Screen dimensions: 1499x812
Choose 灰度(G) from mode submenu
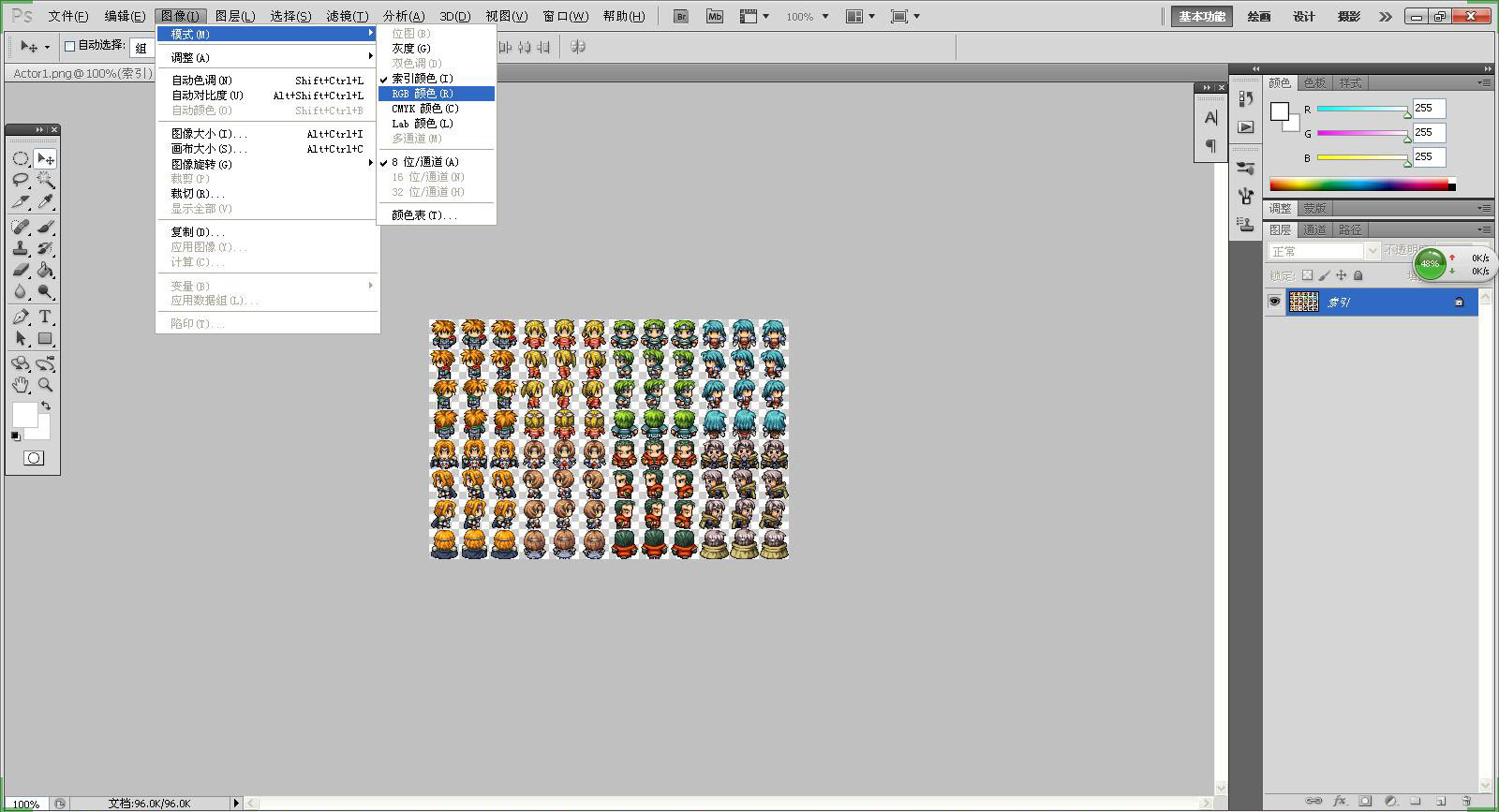pos(437,48)
